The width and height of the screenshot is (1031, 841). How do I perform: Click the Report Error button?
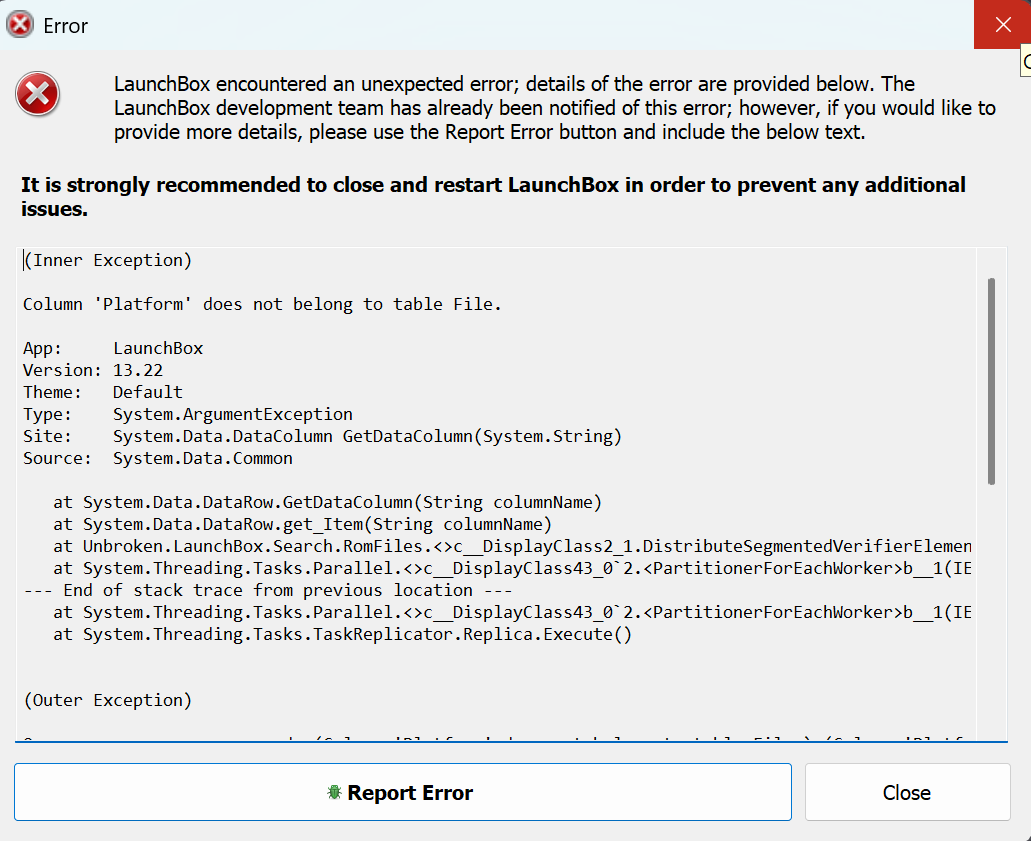pos(402,792)
